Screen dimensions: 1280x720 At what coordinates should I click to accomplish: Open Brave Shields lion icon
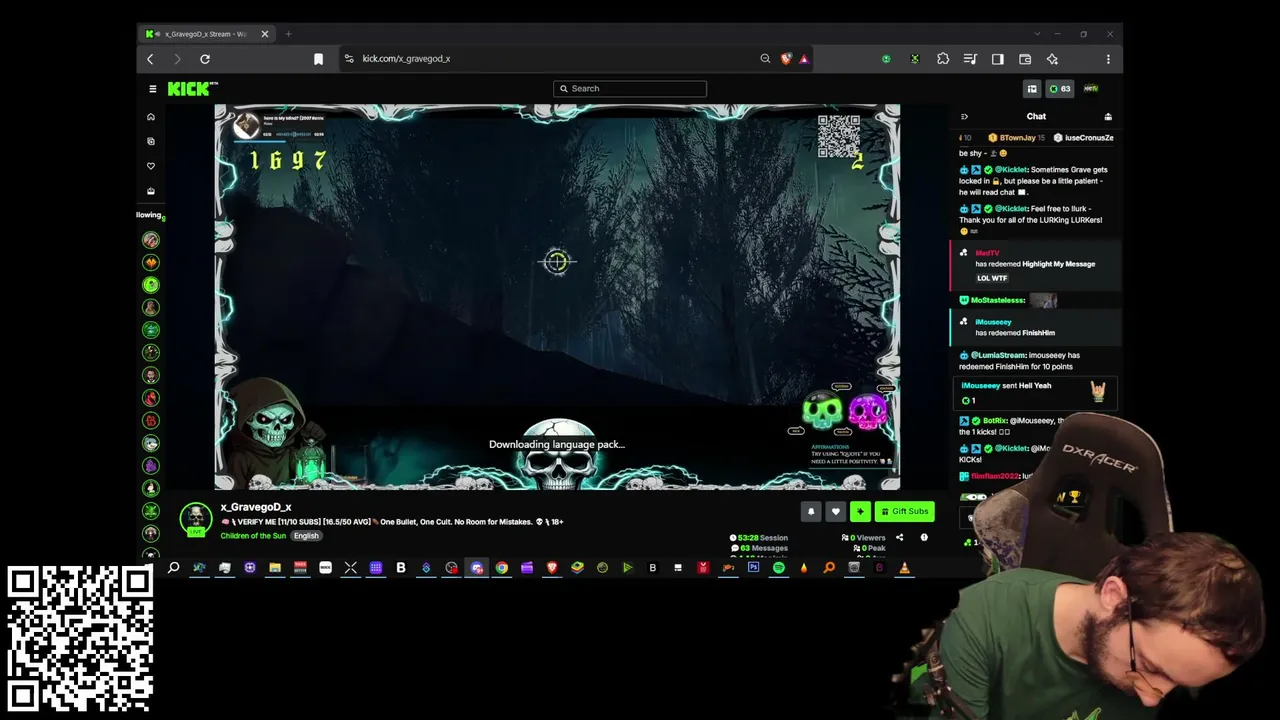click(786, 59)
